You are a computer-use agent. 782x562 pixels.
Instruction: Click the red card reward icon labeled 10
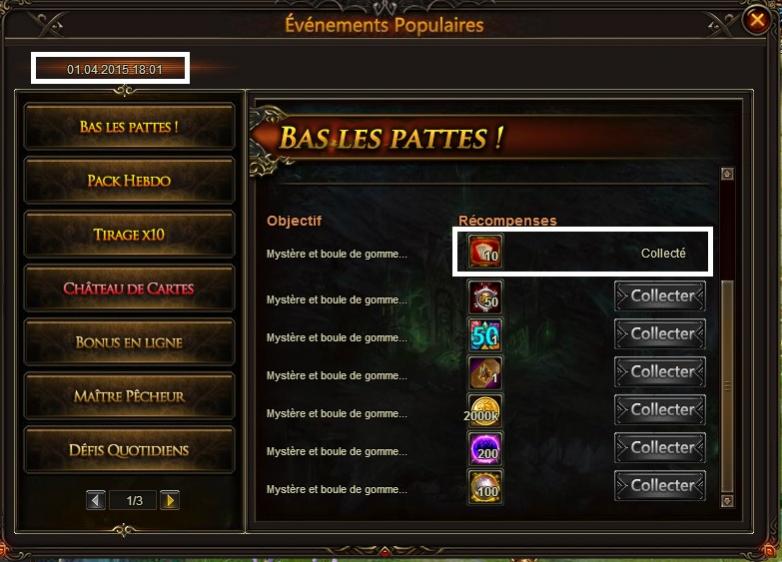[x=485, y=252]
